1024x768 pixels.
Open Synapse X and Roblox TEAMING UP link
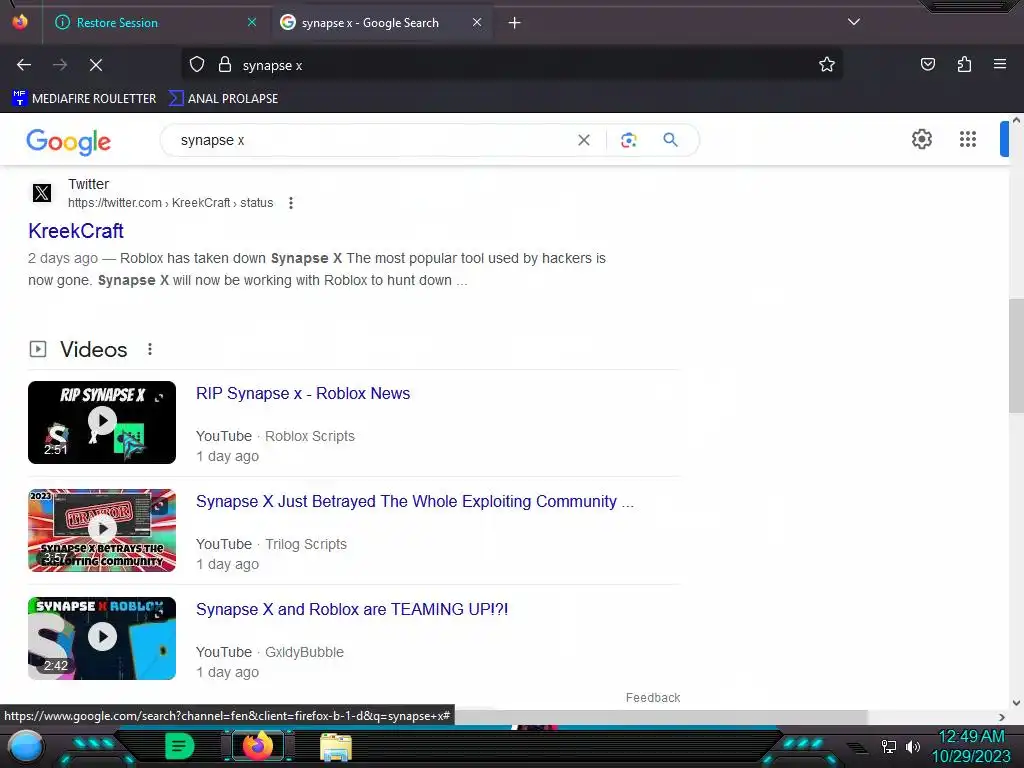pos(352,609)
